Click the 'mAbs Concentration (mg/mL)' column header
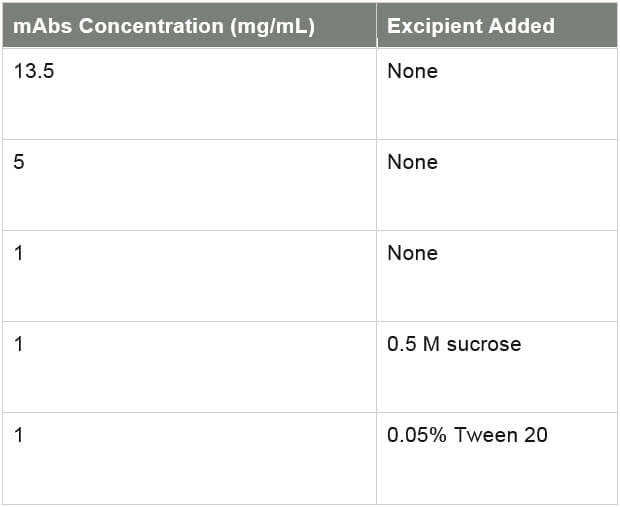The height and width of the screenshot is (507, 620). tap(190, 25)
